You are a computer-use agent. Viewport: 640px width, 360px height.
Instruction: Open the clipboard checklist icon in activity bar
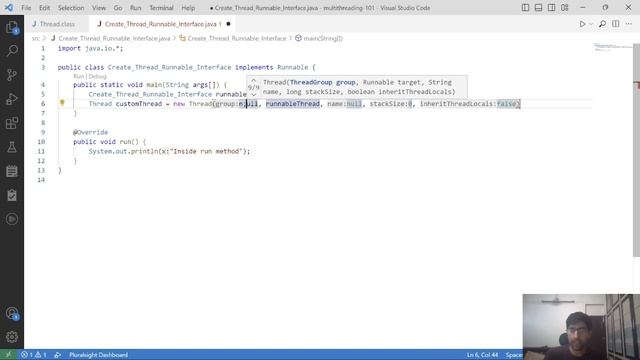tap(12, 195)
